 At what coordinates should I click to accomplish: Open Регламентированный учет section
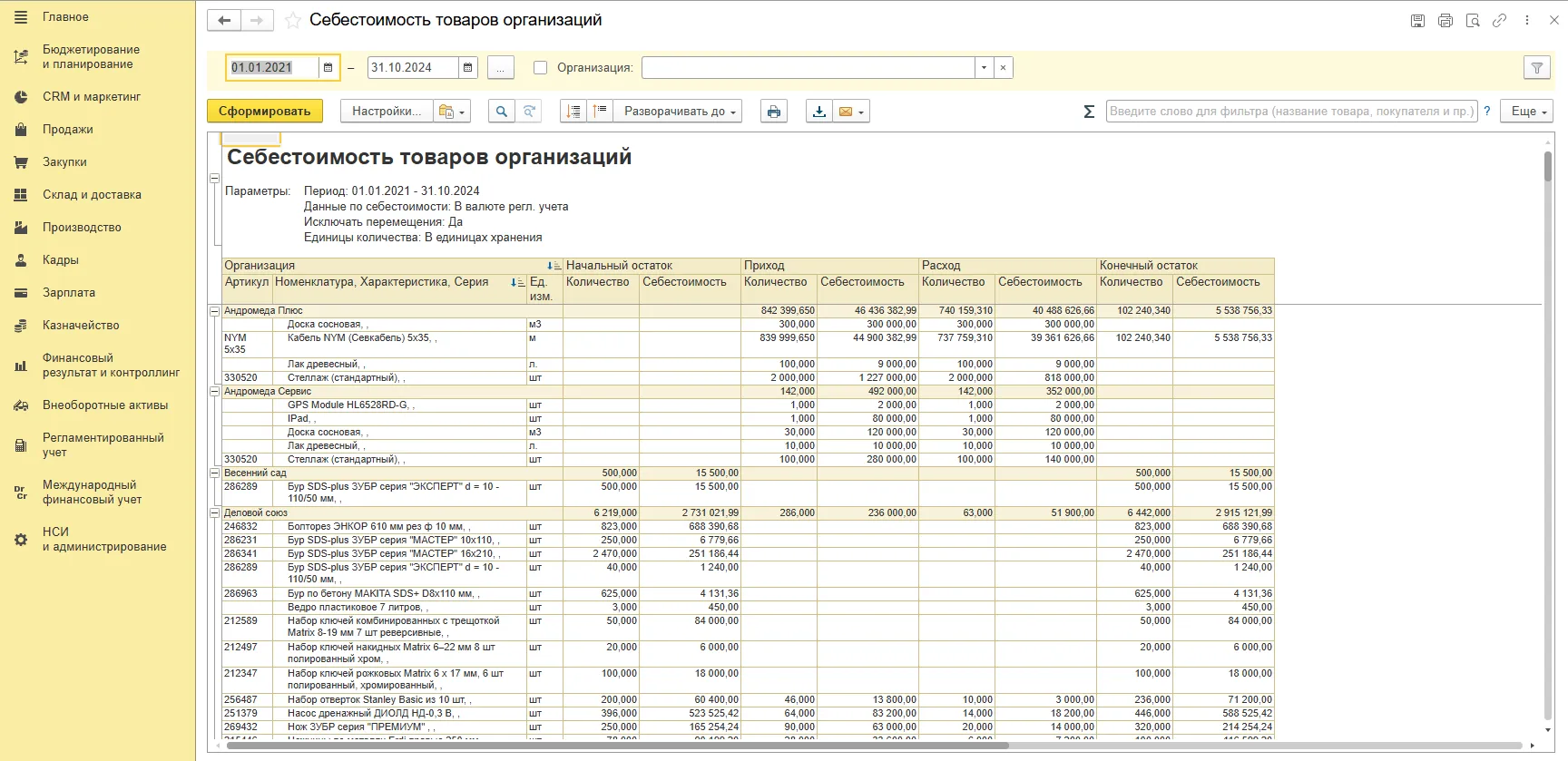(x=103, y=445)
